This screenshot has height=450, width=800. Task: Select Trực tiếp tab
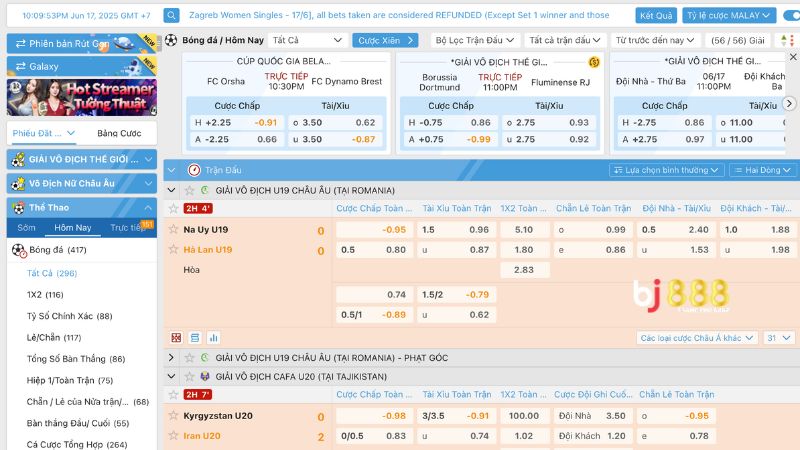[128, 228]
